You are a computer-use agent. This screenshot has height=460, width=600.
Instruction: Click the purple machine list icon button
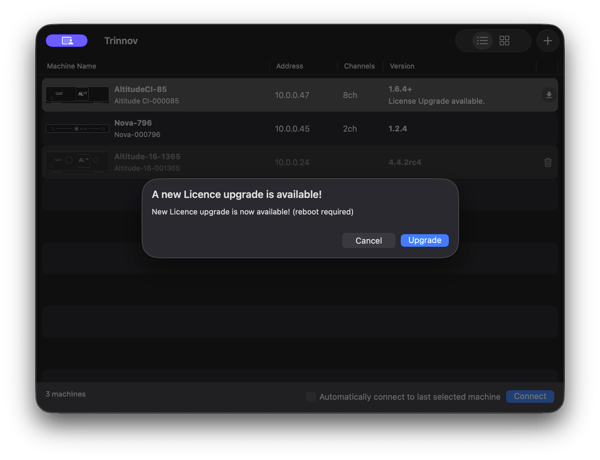tap(67, 41)
